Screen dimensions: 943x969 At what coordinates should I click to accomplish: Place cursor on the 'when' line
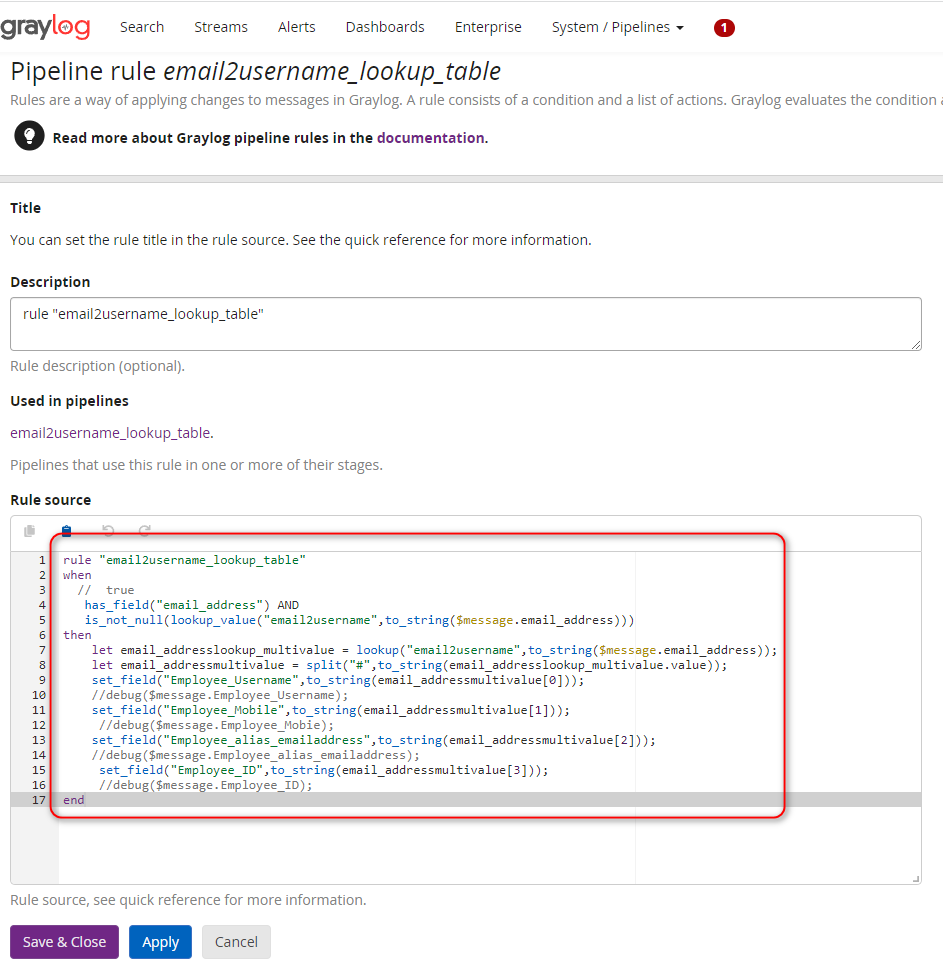(77, 575)
